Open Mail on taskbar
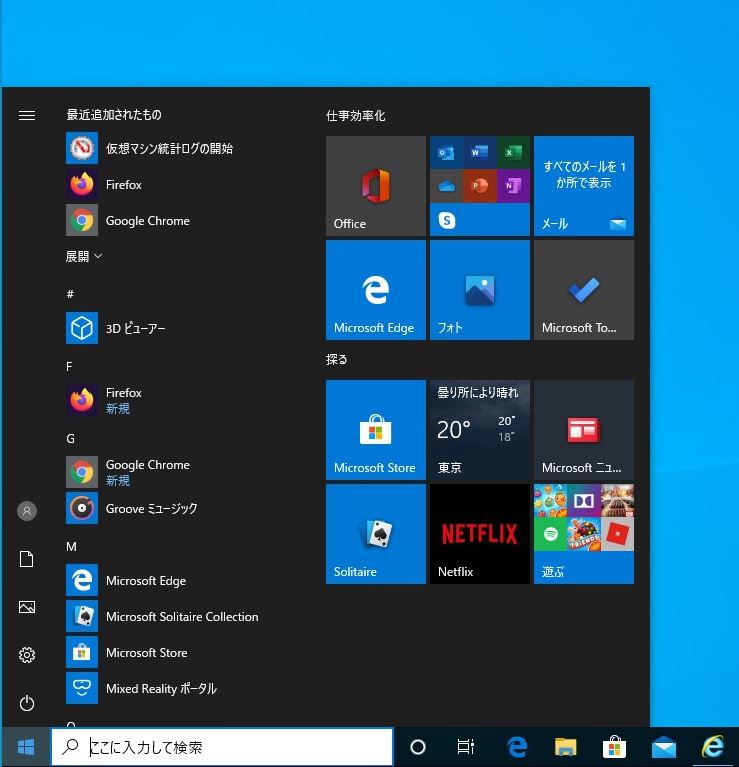 [x=664, y=747]
